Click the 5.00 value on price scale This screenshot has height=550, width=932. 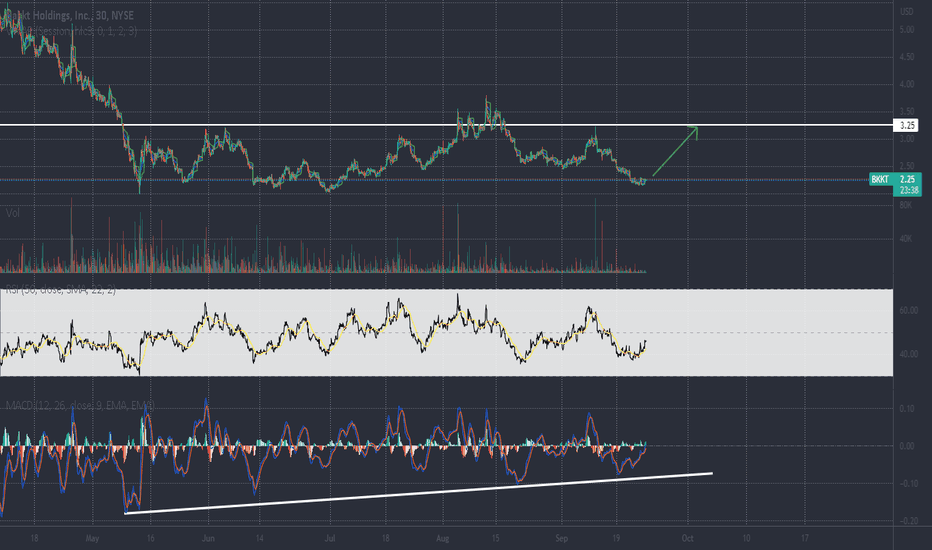point(906,30)
